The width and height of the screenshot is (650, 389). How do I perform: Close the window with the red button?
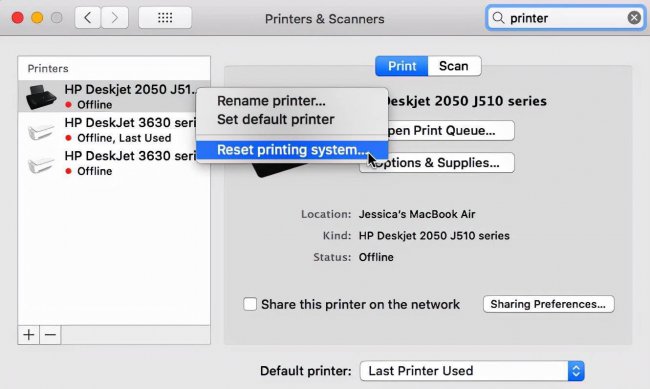click(17, 18)
